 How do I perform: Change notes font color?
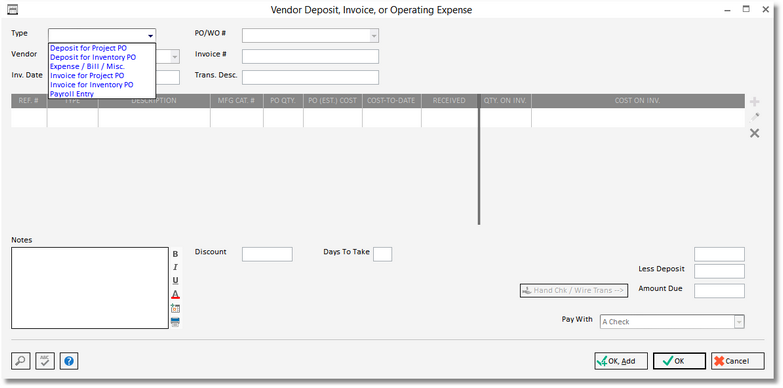pyautogui.click(x=175, y=294)
